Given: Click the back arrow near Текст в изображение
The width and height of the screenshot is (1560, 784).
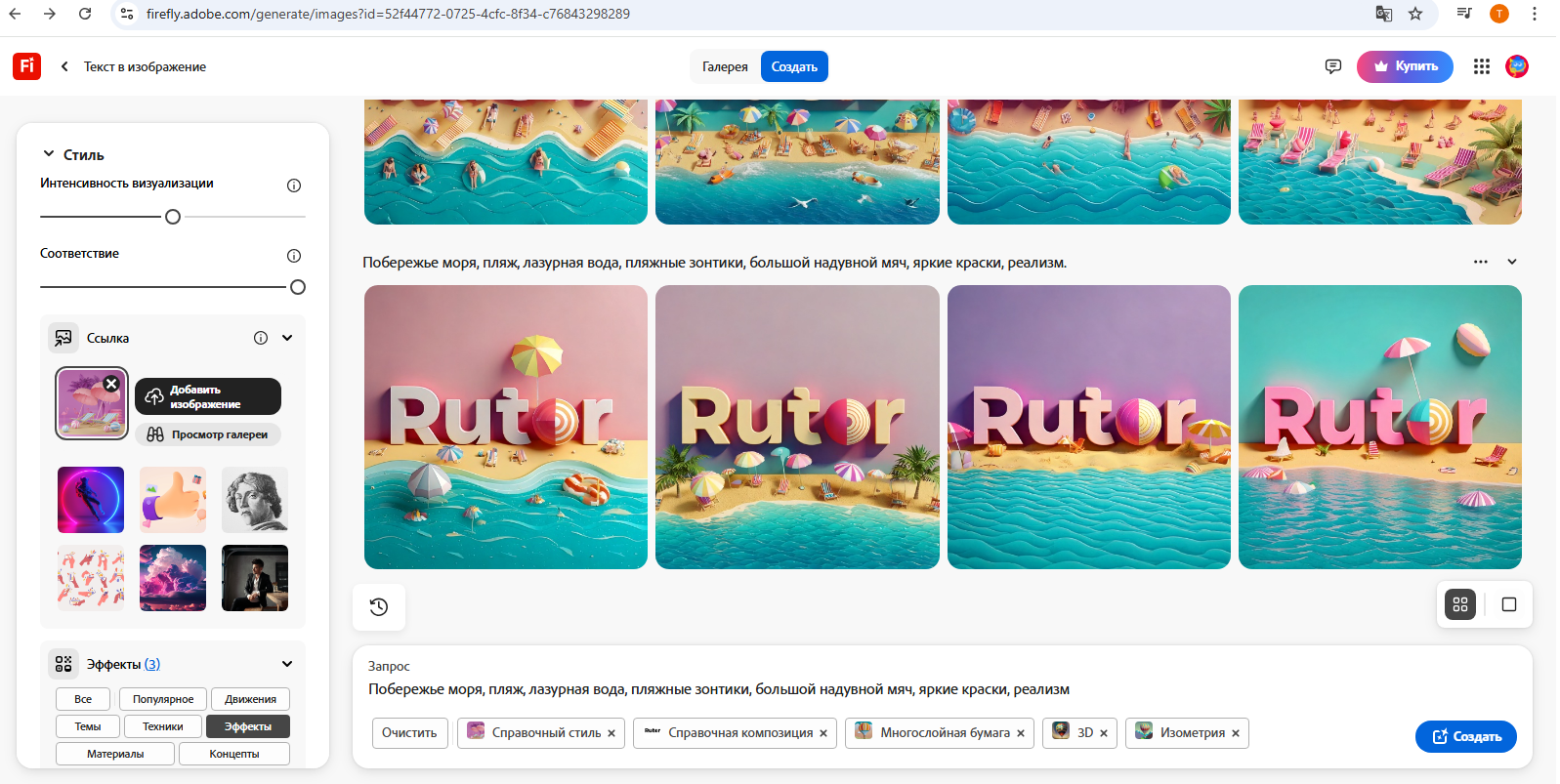Looking at the screenshot, I should [64, 66].
